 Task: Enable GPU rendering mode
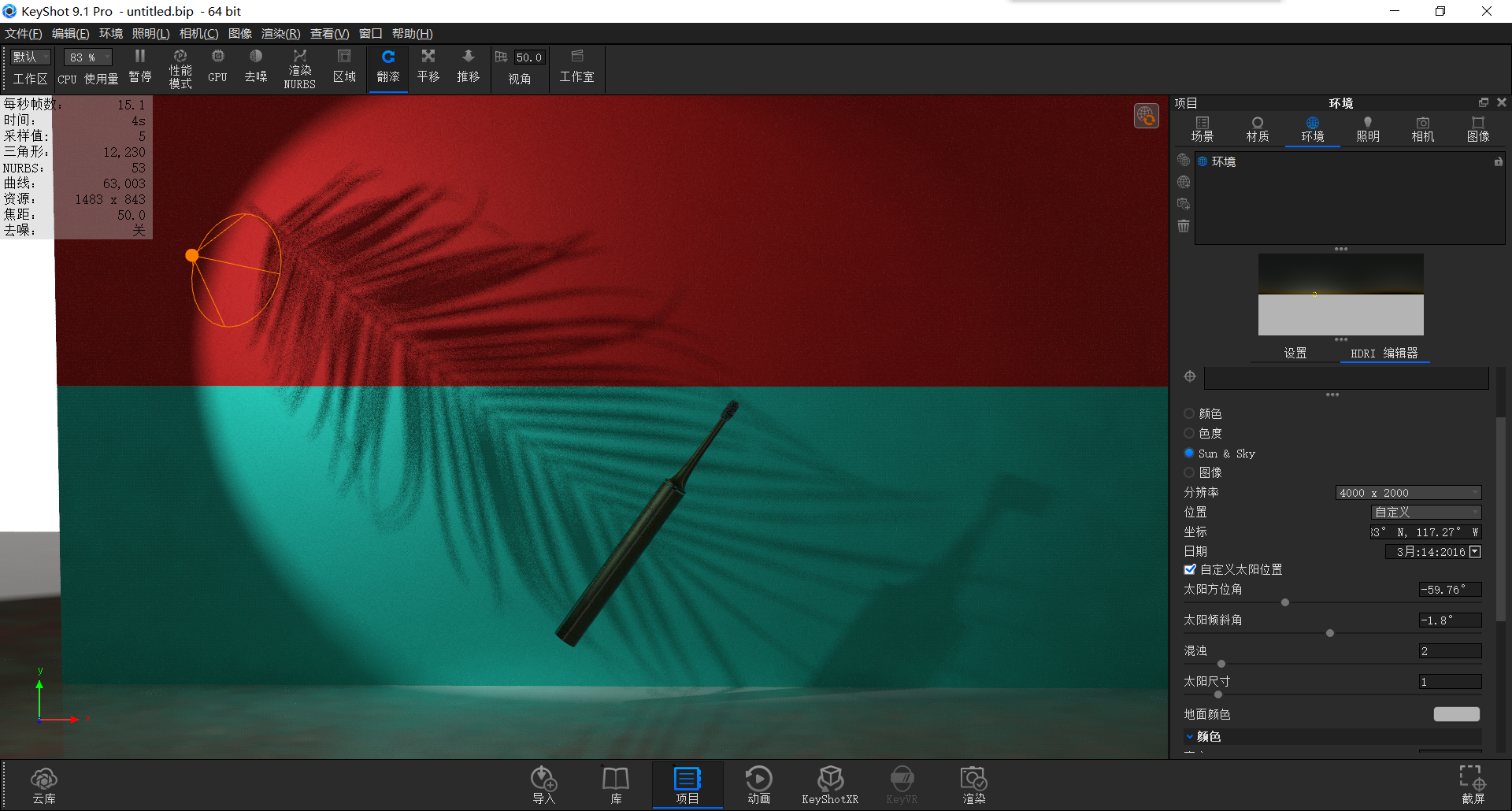(217, 67)
